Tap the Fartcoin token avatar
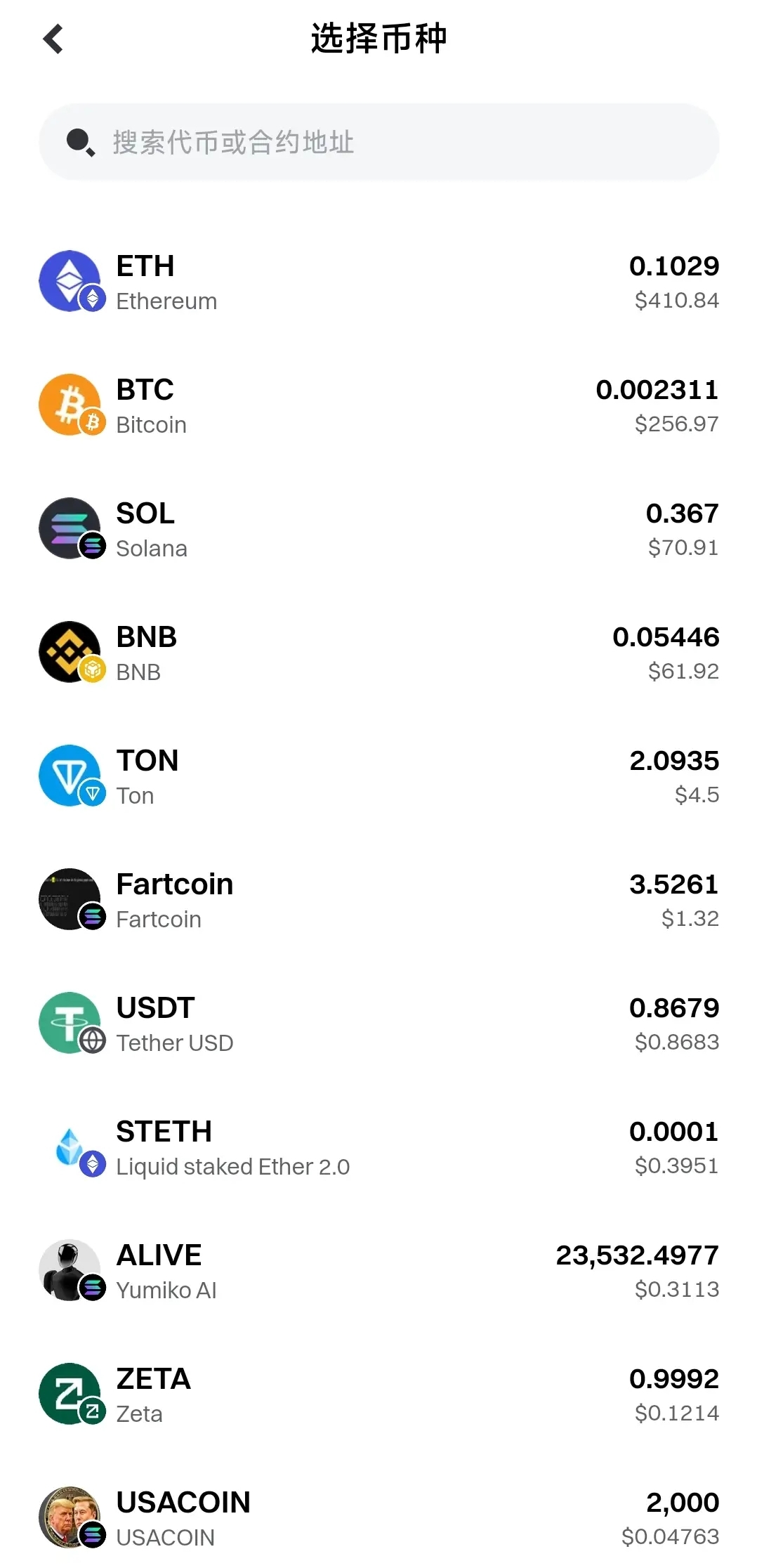Image resolution: width=757 pixels, height=1568 pixels. (x=70, y=899)
